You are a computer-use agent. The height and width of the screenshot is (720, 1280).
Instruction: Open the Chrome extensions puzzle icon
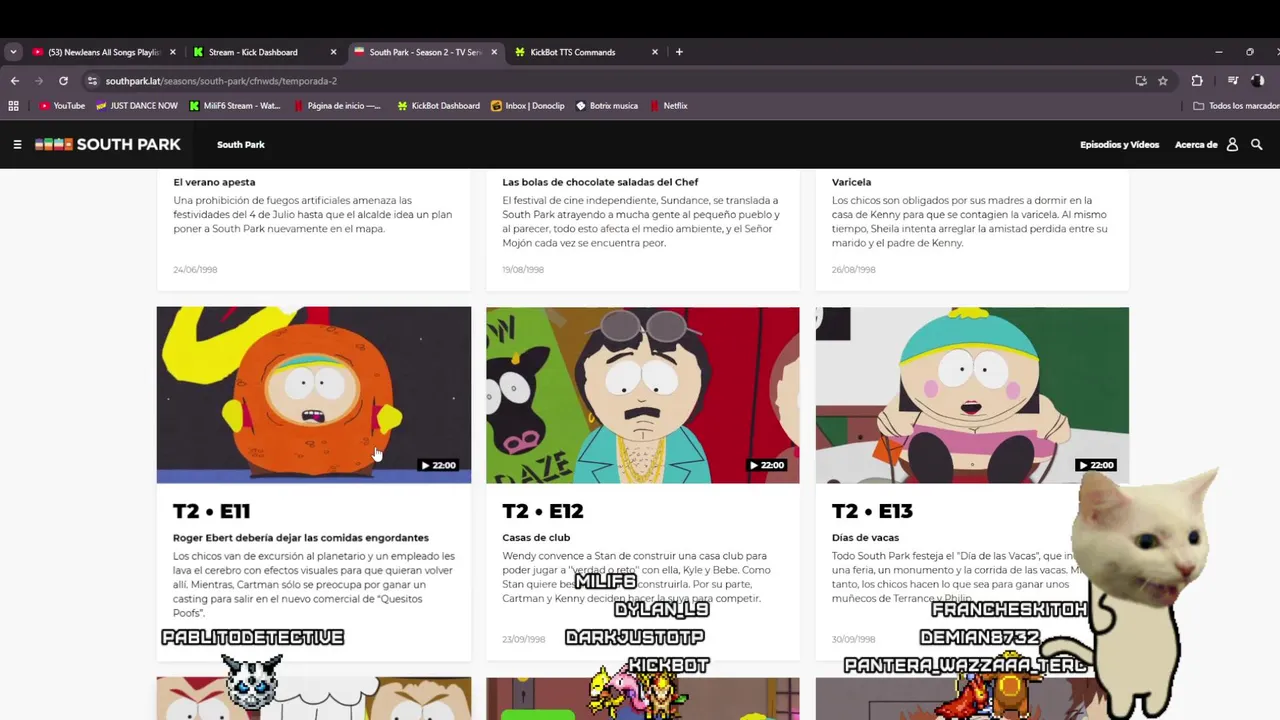(1197, 81)
